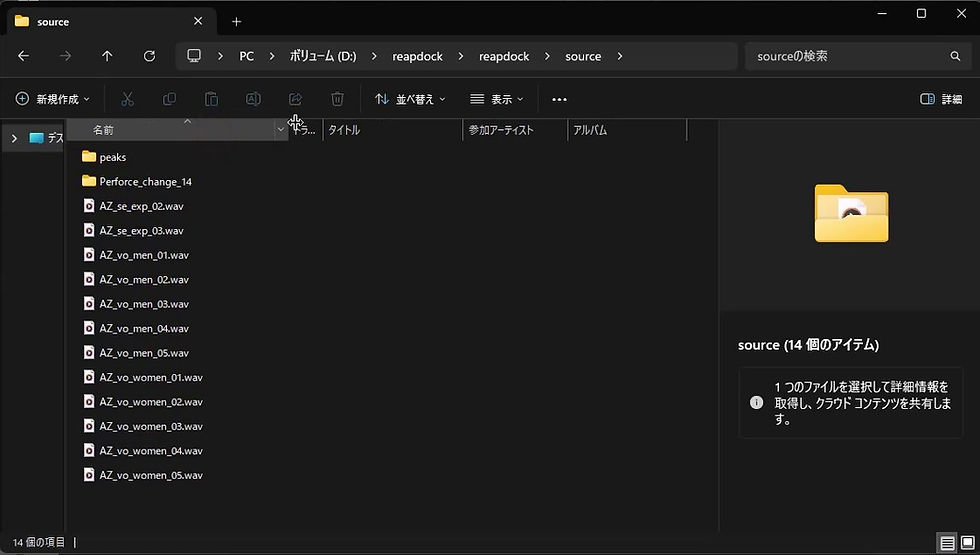The height and width of the screenshot is (555, 980).
Task: Expand the navigation pane tree item
Action: (x=14, y=138)
